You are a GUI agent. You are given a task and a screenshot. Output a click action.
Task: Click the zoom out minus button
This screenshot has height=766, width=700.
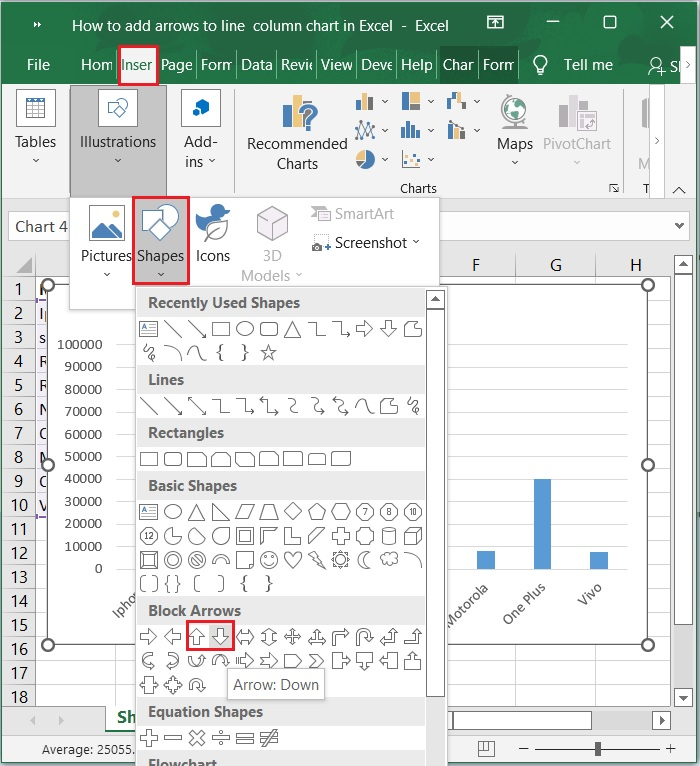click(524, 748)
